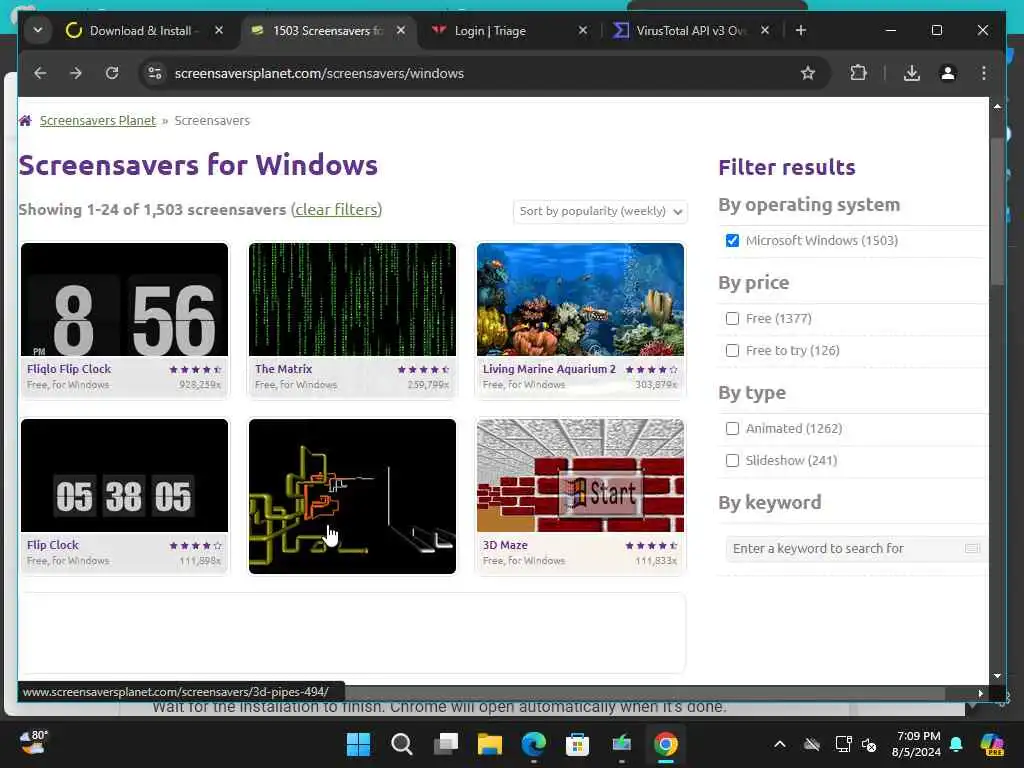Screen dimensions: 1024x768
Task: Check the Animated (1262) type filter
Action: [x=732, y=428]
